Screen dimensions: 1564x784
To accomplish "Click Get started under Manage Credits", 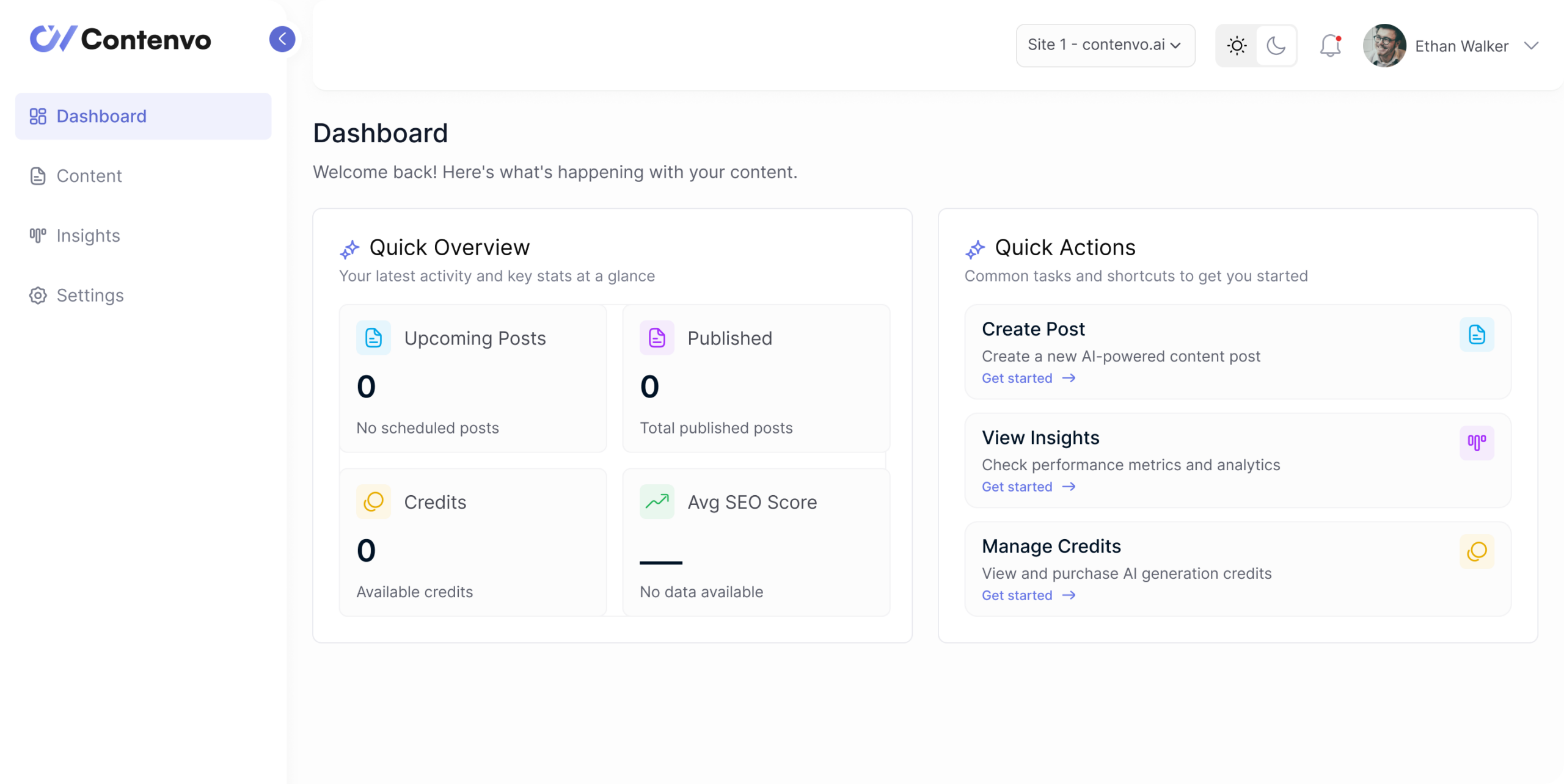I will (x=1017, y=595).
